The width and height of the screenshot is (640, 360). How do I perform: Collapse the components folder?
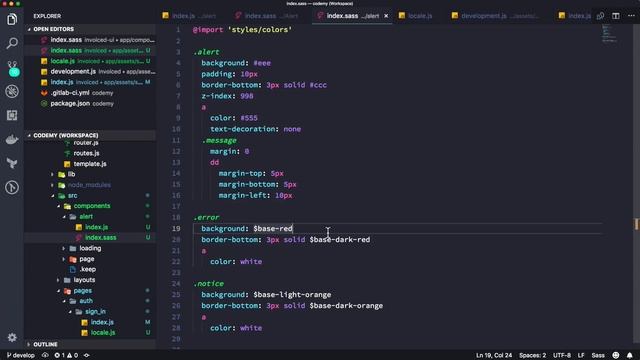(x=92, y=206)
